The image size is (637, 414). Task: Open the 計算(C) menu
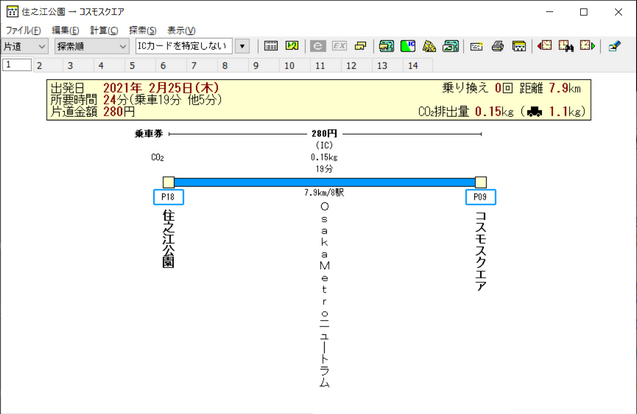[x=104, y=30]
